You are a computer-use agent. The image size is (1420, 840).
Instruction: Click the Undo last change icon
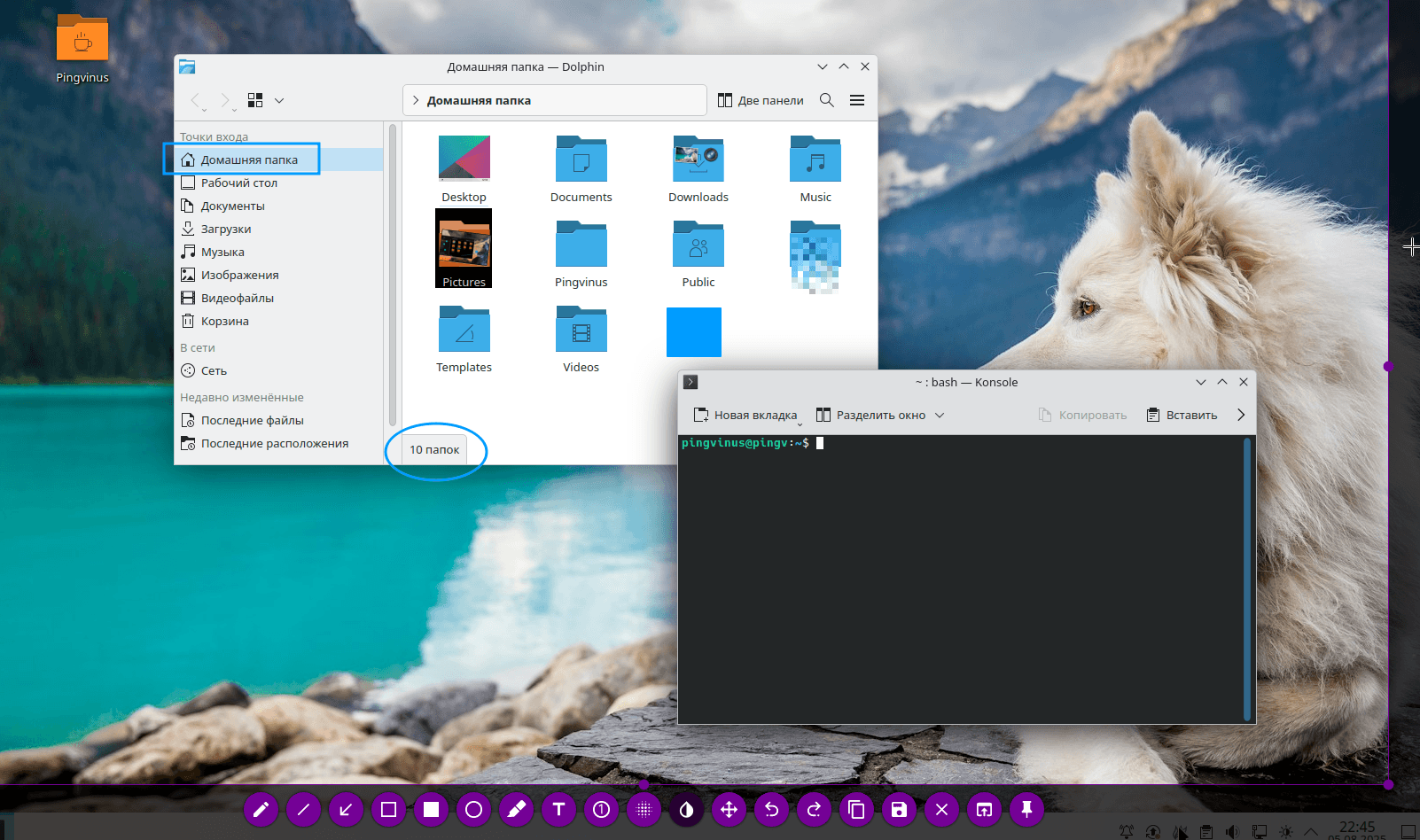coord(771,809)
